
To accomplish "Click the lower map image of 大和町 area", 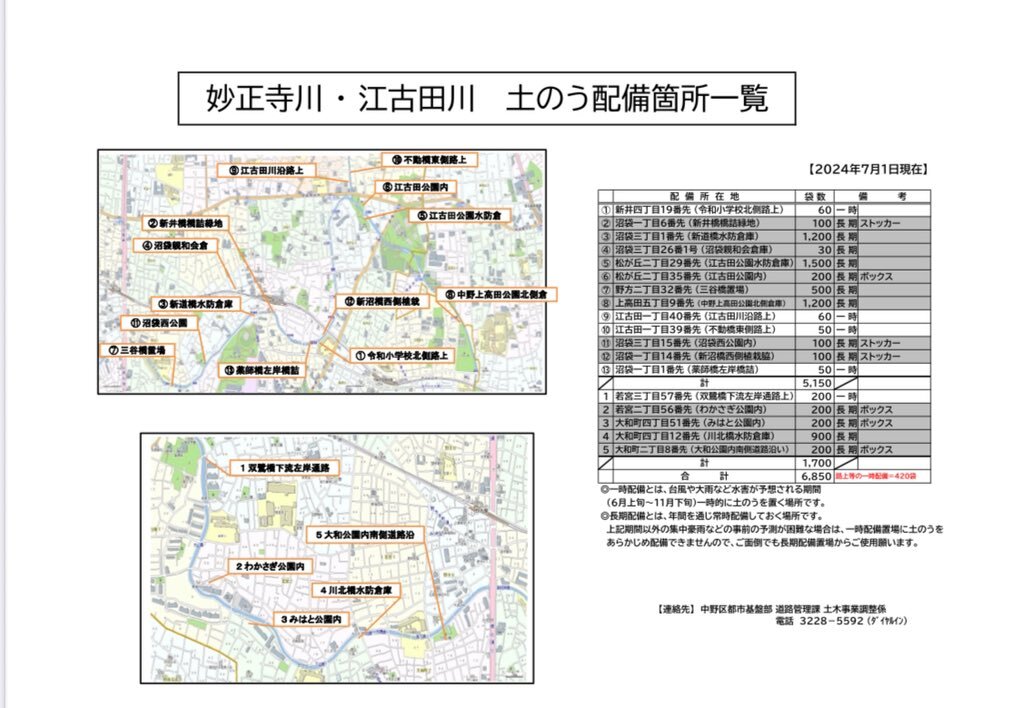I will [337, 558].
